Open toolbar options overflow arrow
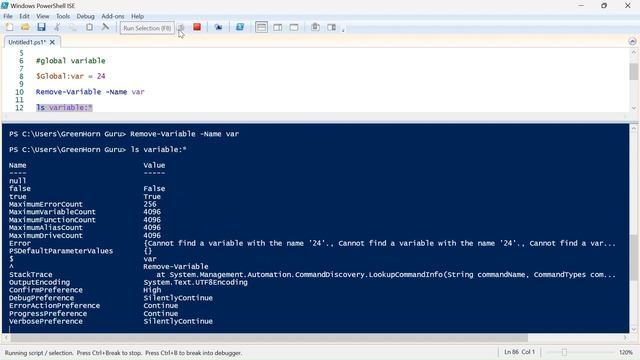 click(343, 29)
